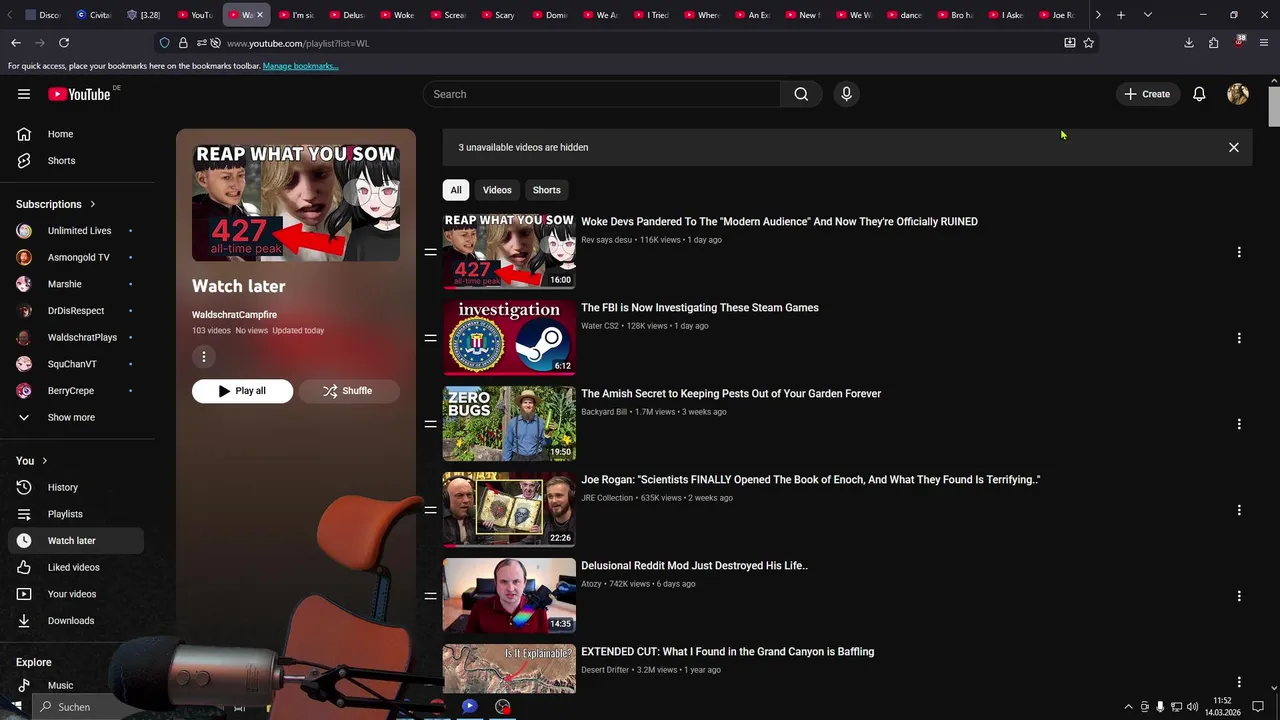Screen dimensions: 1280x720
Task: Expand the You section chevron
Action: click(x=44, y=461)
